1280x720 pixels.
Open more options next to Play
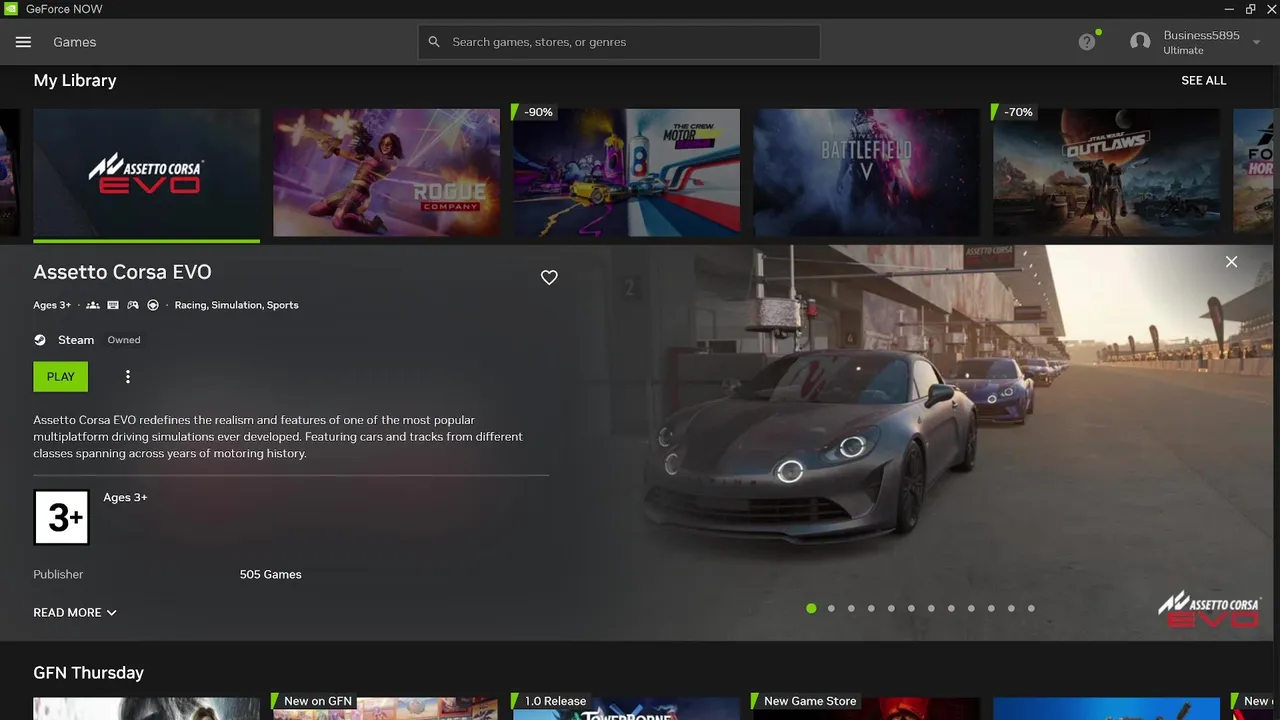tap(127, 377)
